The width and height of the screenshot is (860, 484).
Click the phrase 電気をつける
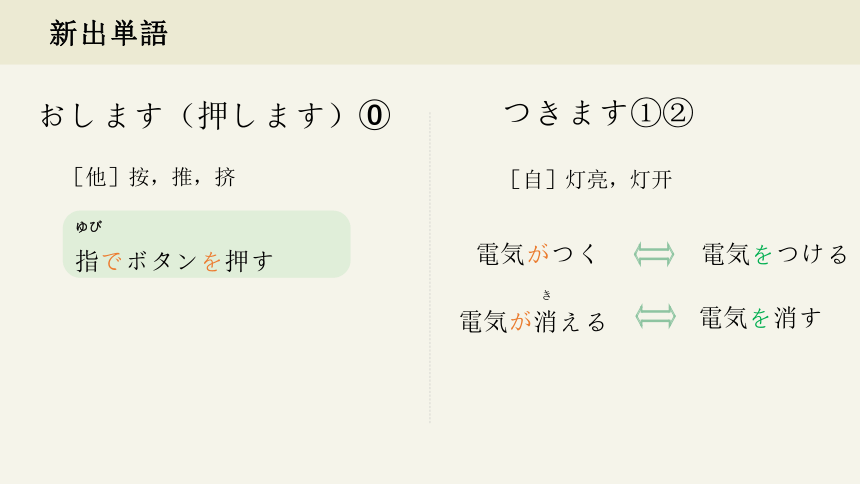click(x=775, y=254)
